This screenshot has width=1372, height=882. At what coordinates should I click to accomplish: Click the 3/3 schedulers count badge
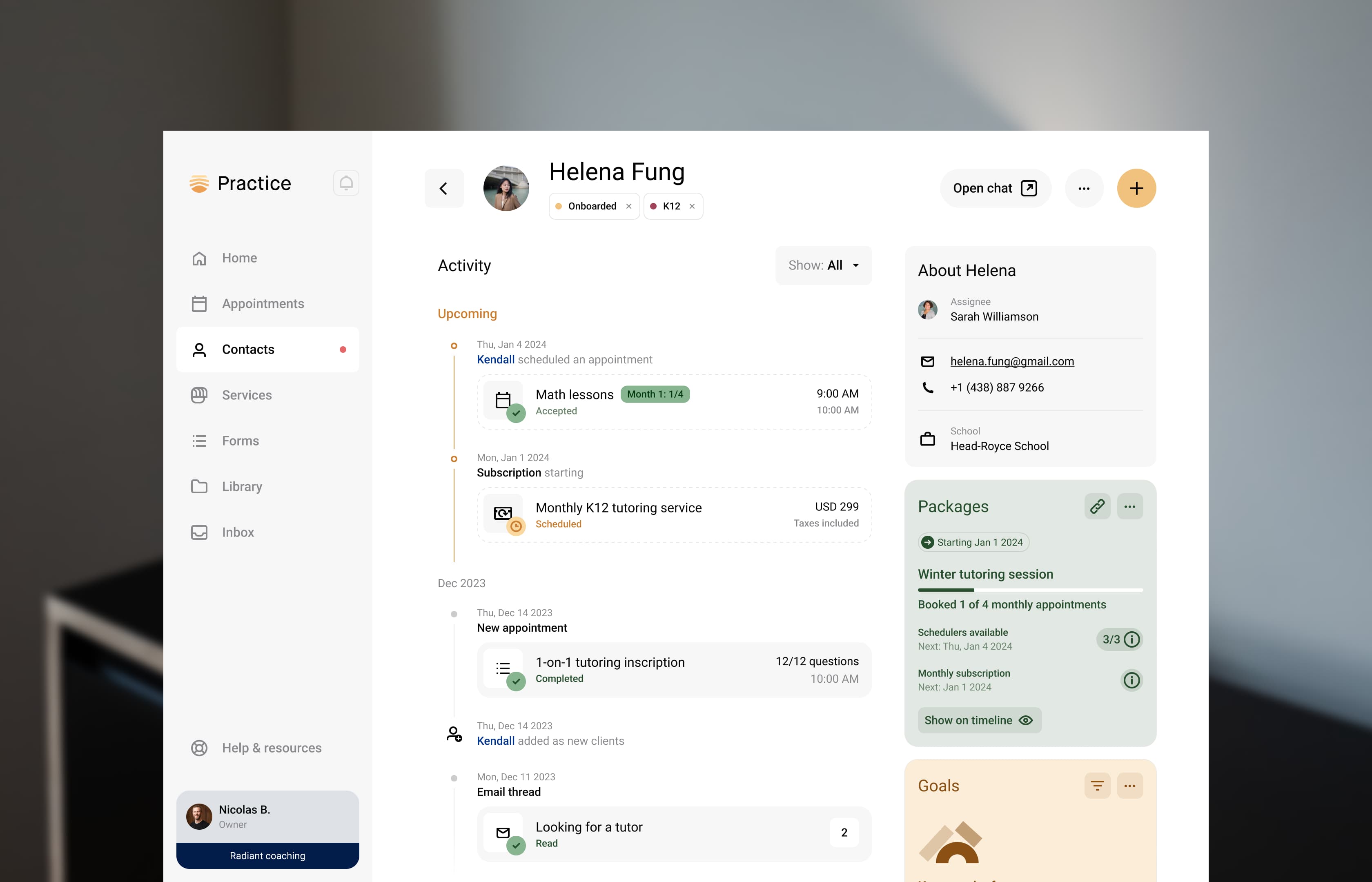[x=1120, y=639]
